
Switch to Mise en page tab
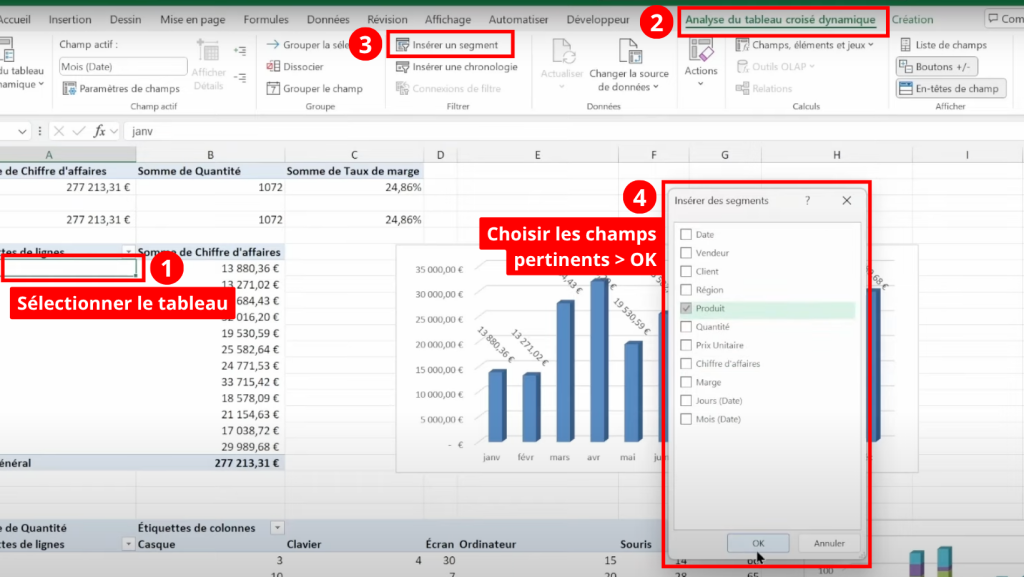coord(193,20)
